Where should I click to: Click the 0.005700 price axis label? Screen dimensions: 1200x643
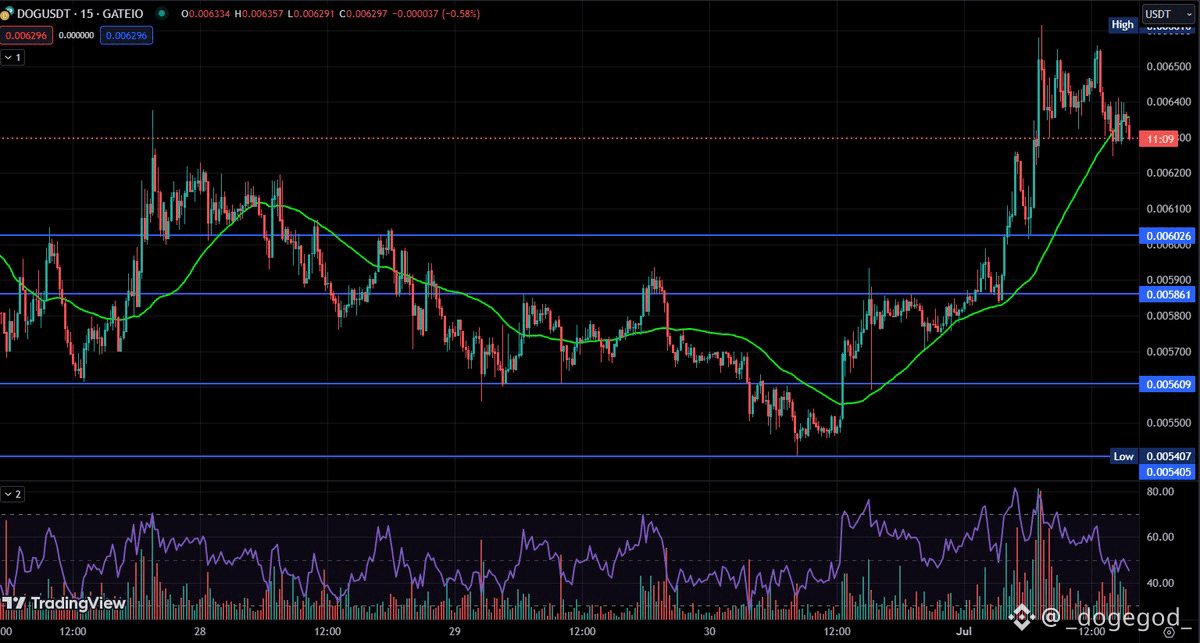coord(1168,352)
